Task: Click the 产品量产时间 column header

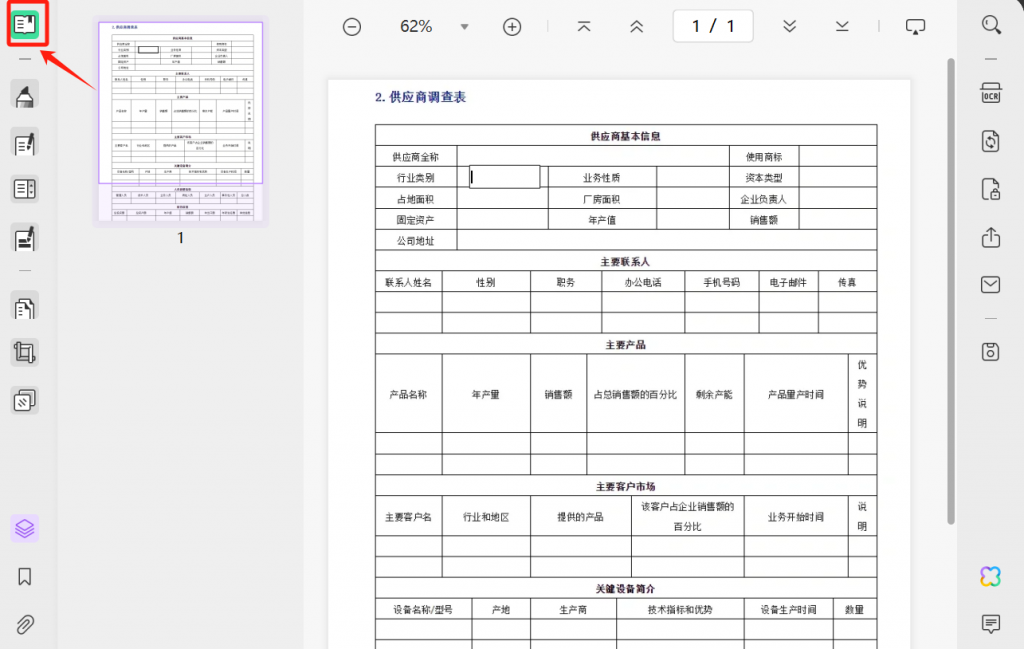Action: point(796,394)
